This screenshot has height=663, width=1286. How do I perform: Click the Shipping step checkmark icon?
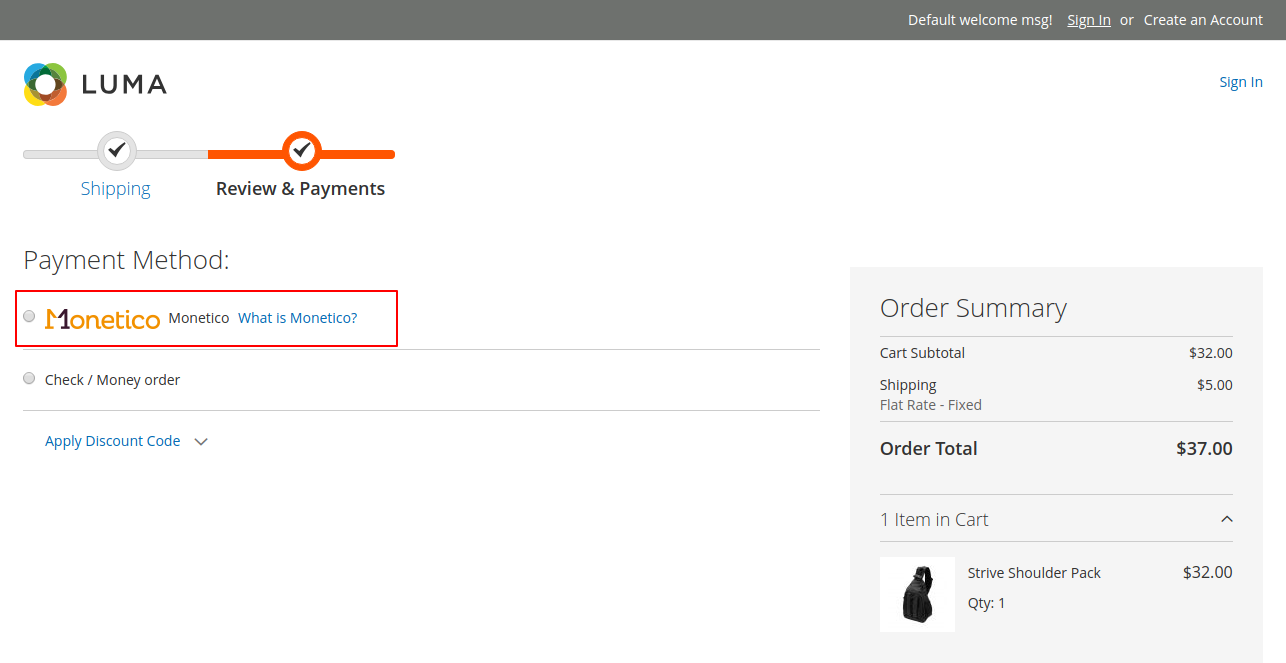pyautogui.click(x=115, y=151)
